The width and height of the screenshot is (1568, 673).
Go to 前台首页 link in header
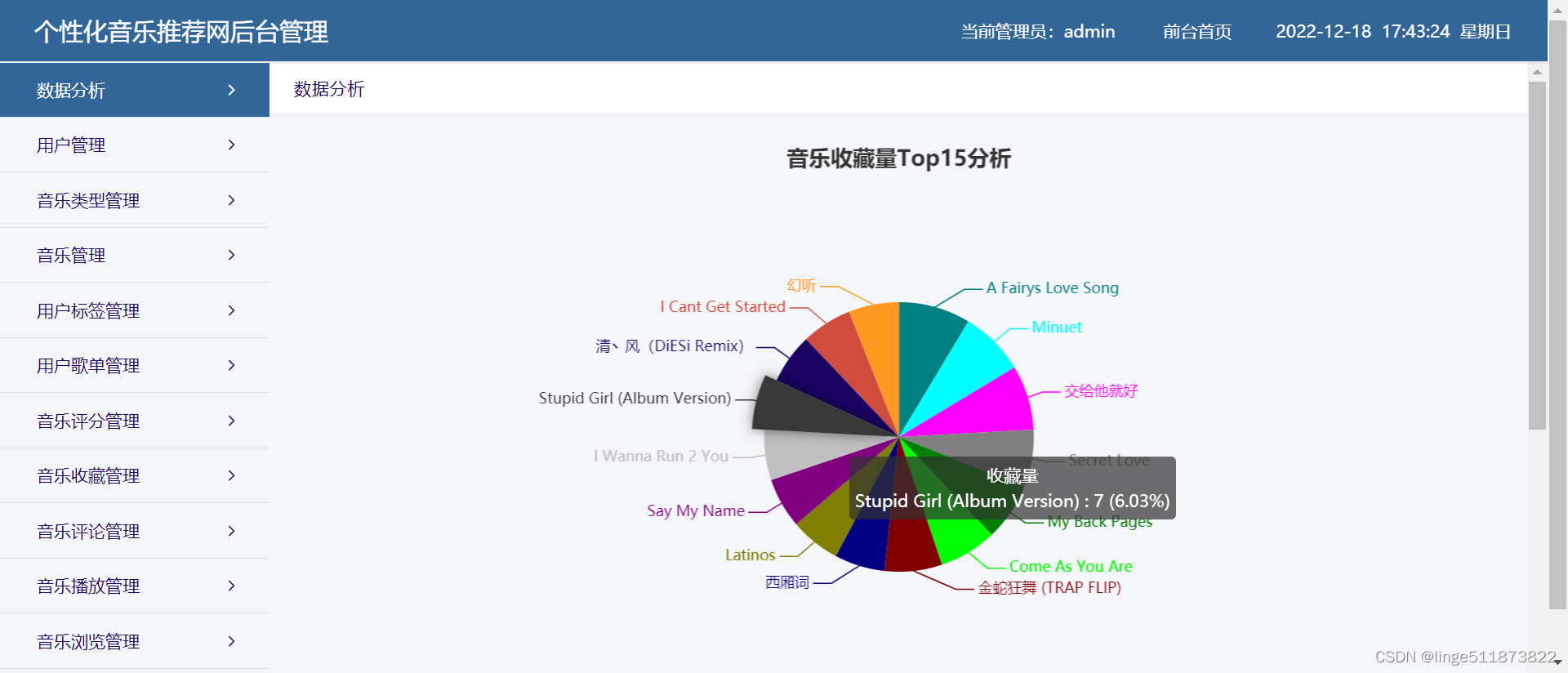pyautogui.click(x=1197, y=32)
